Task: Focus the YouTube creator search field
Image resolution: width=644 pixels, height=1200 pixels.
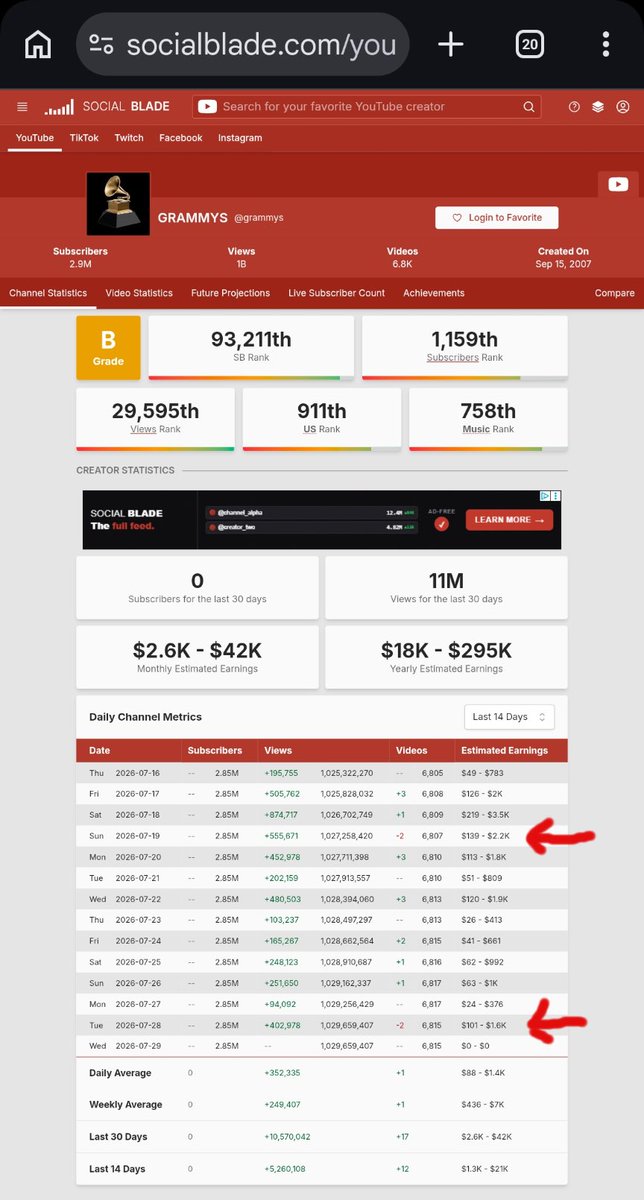Action: point(367,107)
